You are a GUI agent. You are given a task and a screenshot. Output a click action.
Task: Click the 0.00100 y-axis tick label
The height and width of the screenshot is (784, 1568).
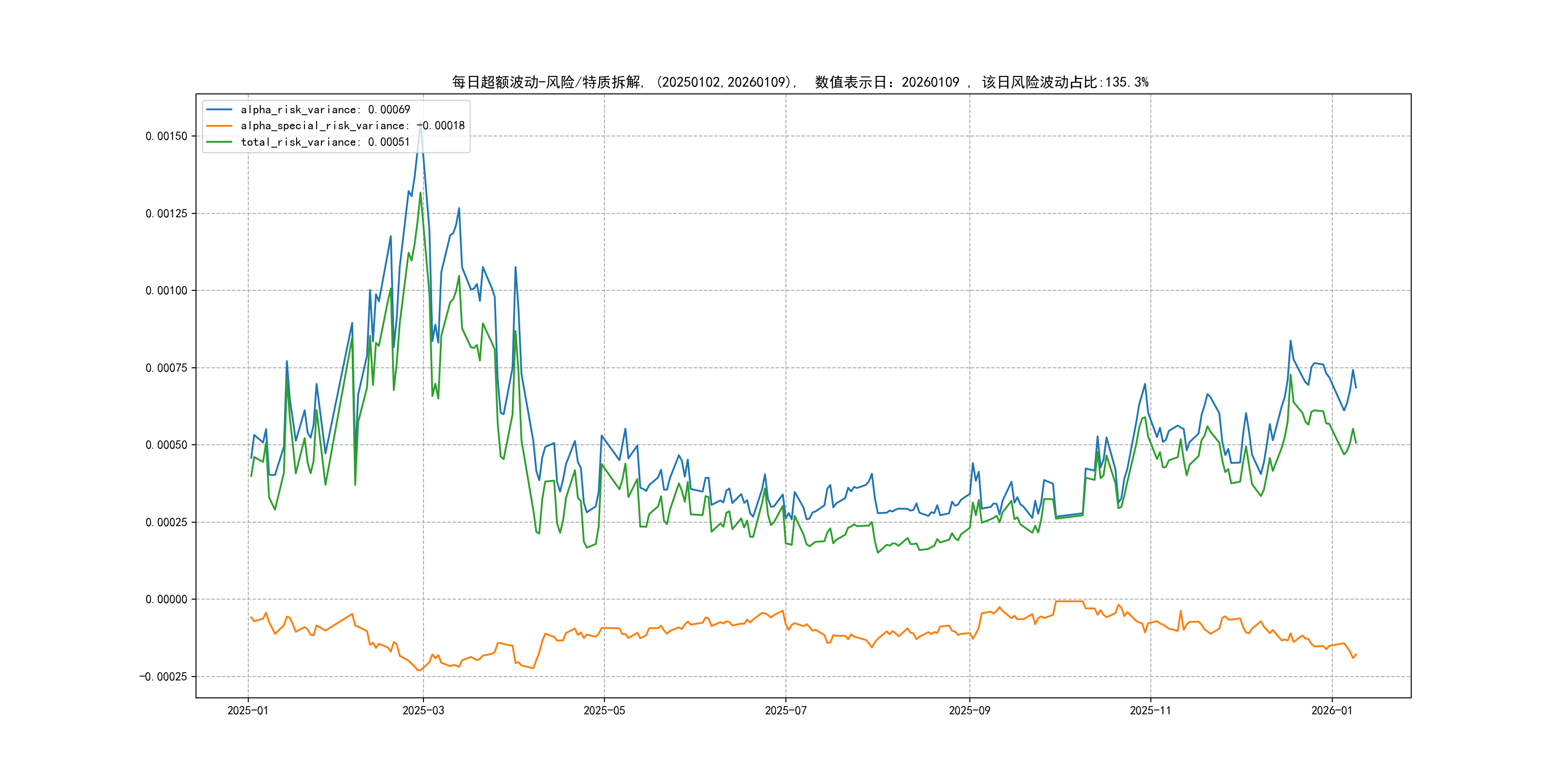click(166, 291)
